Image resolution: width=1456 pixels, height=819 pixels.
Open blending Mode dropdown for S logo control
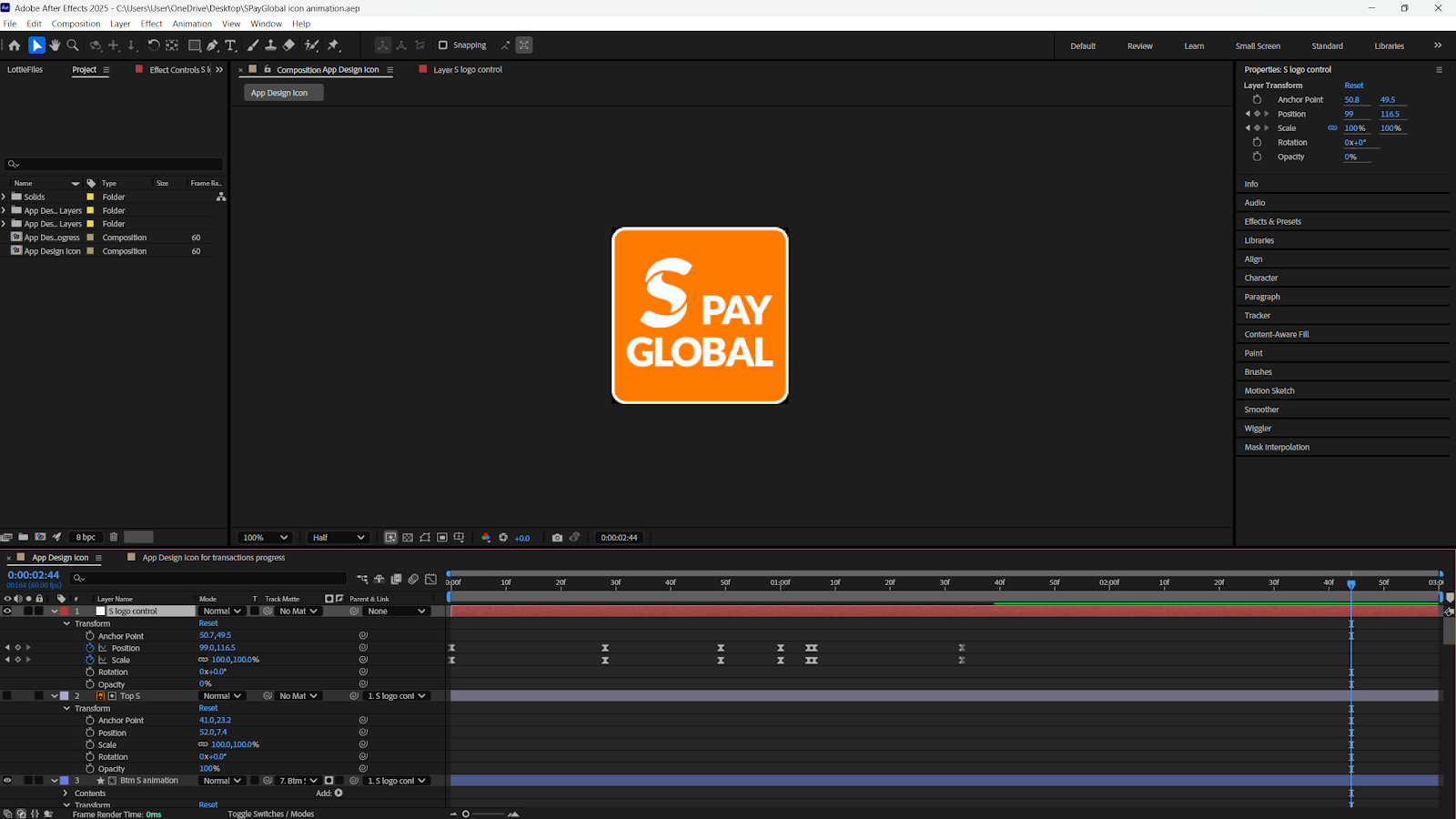coord(222,612)
